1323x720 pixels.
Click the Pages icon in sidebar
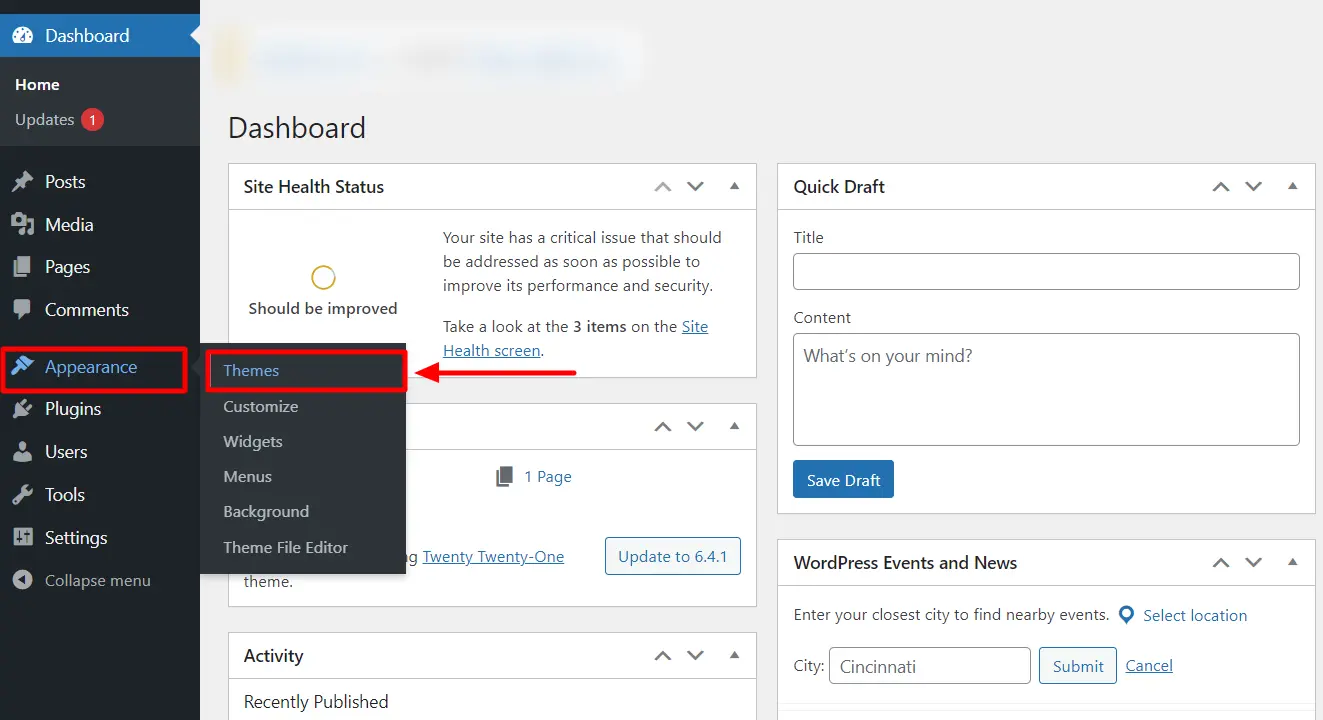22,267
